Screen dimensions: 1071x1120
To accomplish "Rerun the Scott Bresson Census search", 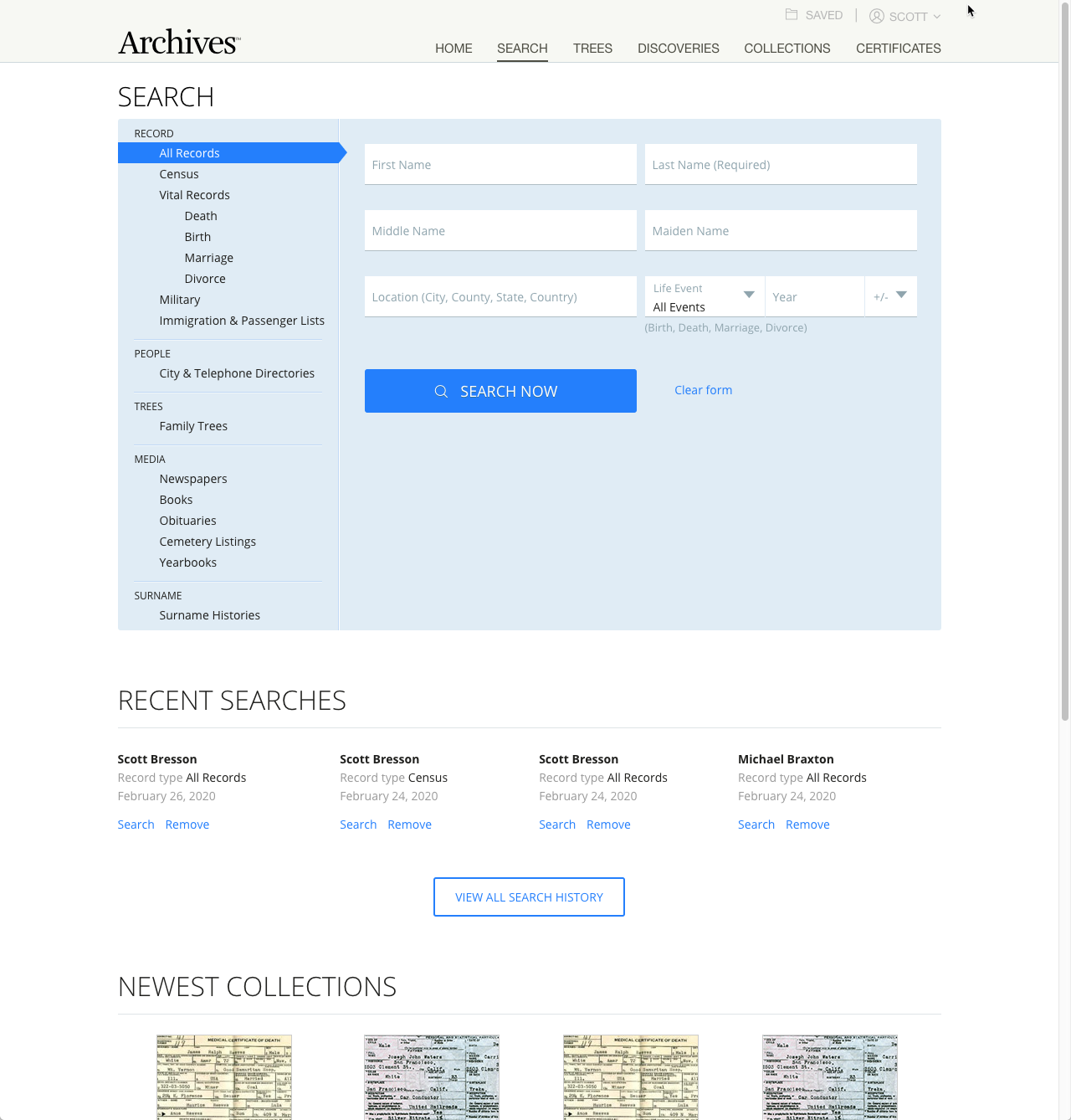I will pos(358,825).
